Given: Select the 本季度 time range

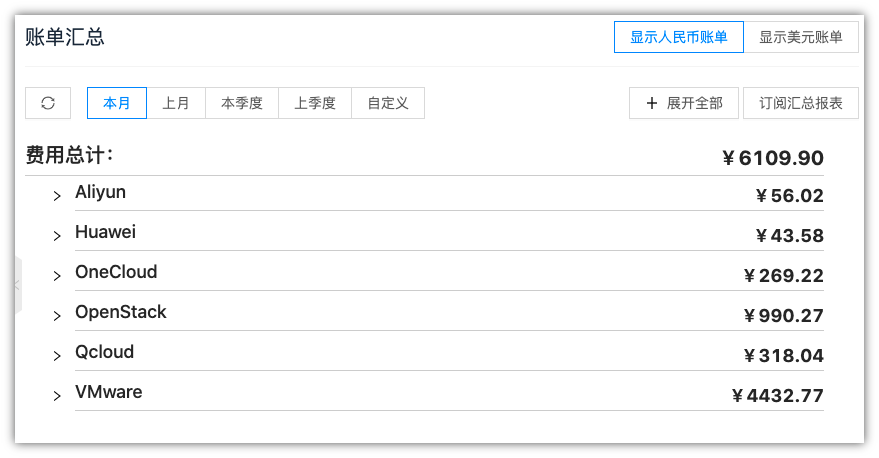Looking at the screenshot, I should (242, 103).
